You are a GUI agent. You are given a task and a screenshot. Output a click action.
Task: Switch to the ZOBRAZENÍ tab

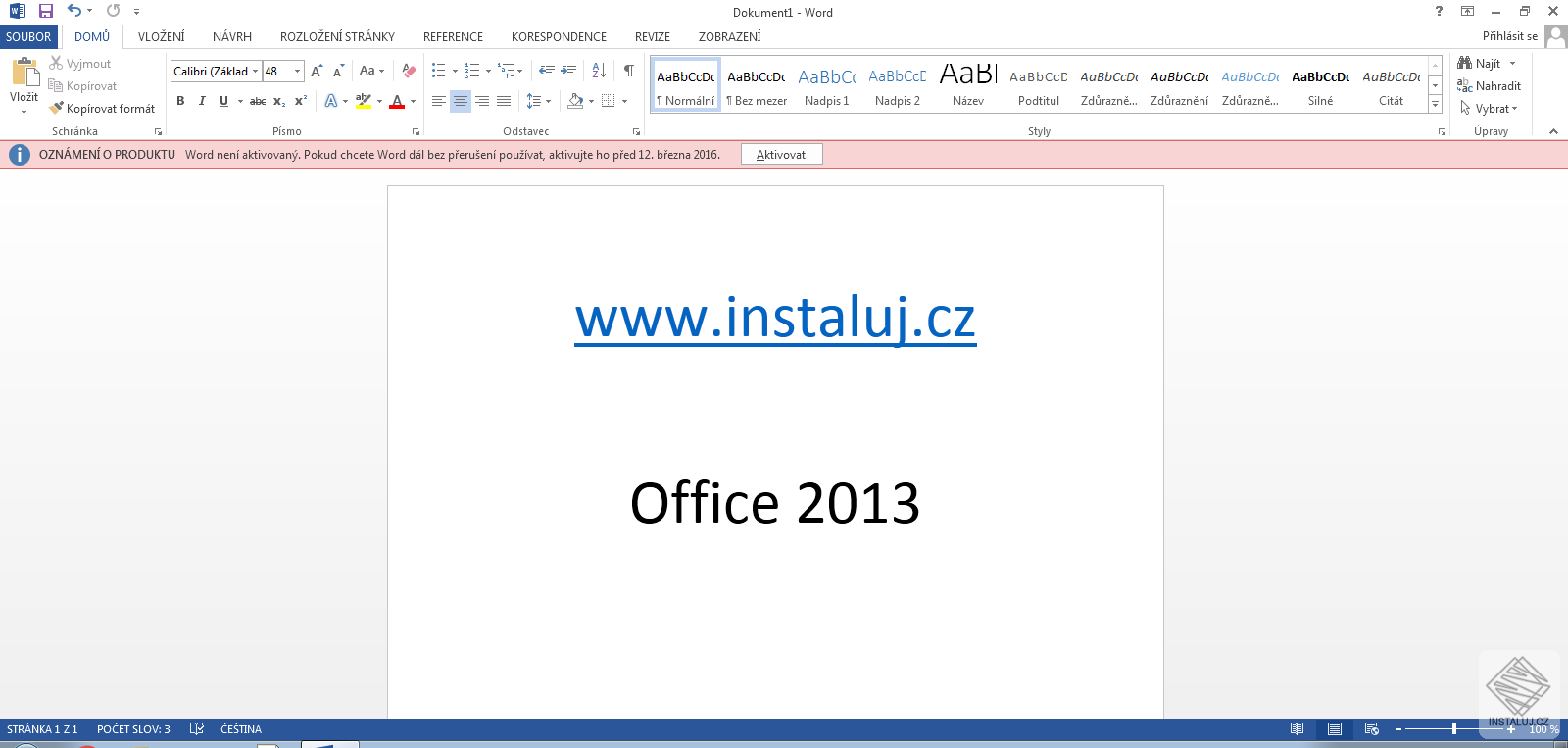click(x=729, y=36)
